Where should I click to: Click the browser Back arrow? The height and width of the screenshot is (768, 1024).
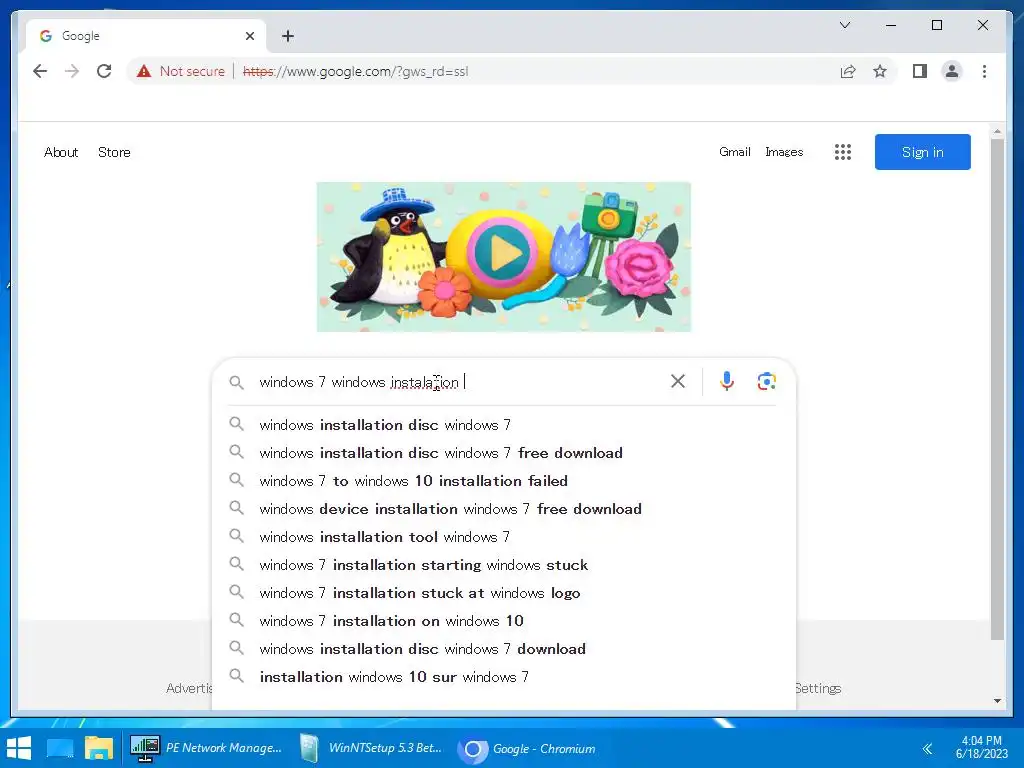pos(40,71)
